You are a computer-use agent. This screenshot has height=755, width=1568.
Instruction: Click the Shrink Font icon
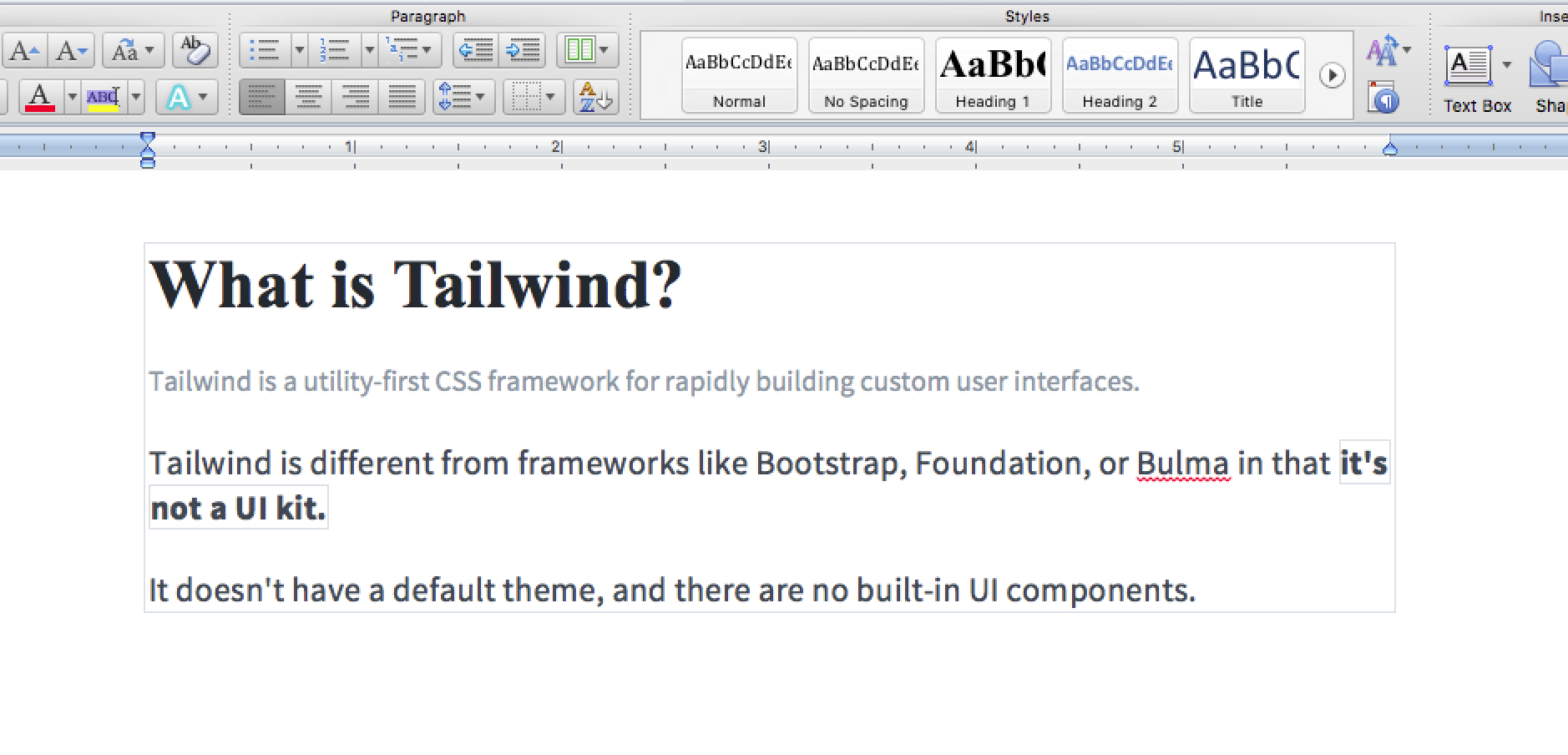(69, 49)
